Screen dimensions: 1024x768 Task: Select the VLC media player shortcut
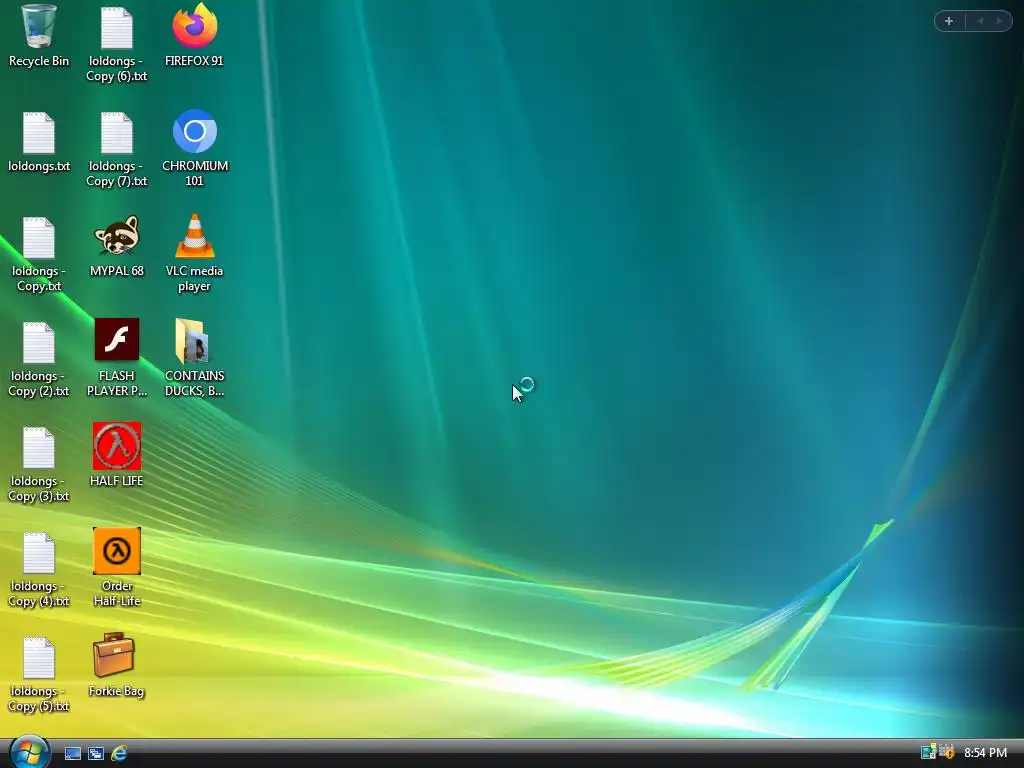click(195, 253)
